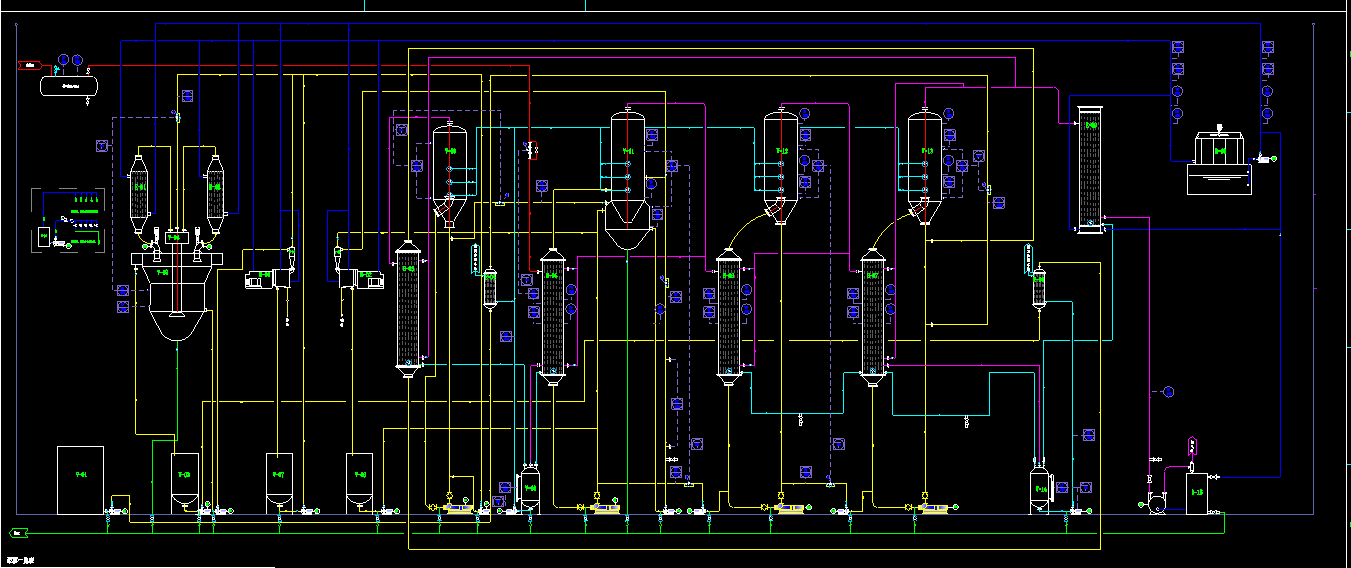The width and height of the screenshot is (1351, 568).
Task: Select the red valve symbol on drawing
Action: click(x=531, y=151)
